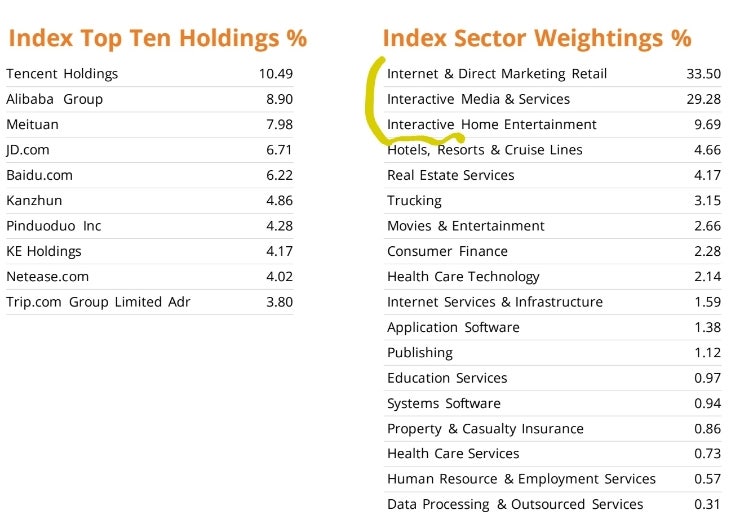Select the Consumer Finance sector row
Screen dimensions: 740x515
coord(447,251)
